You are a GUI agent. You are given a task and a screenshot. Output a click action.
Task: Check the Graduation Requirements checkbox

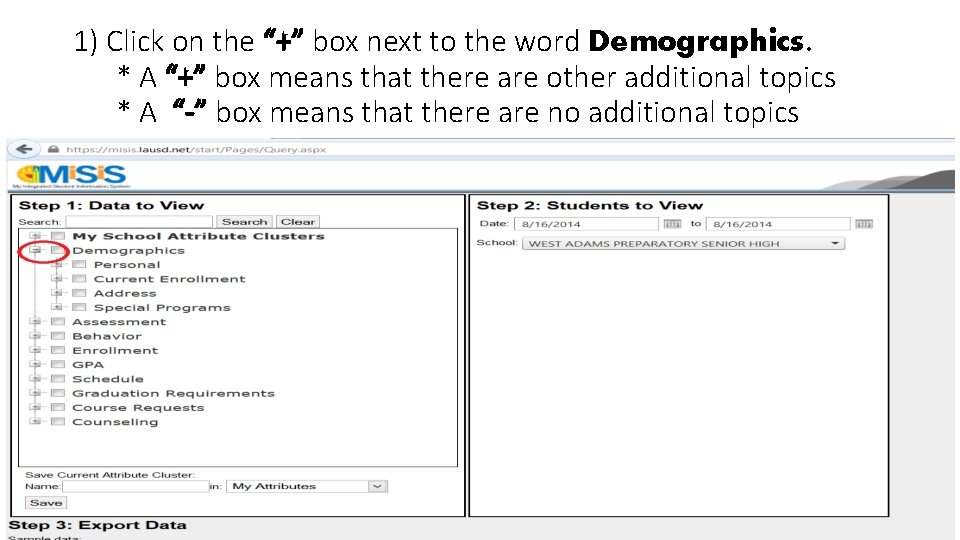pyautogui.click(x=58, y=393)
